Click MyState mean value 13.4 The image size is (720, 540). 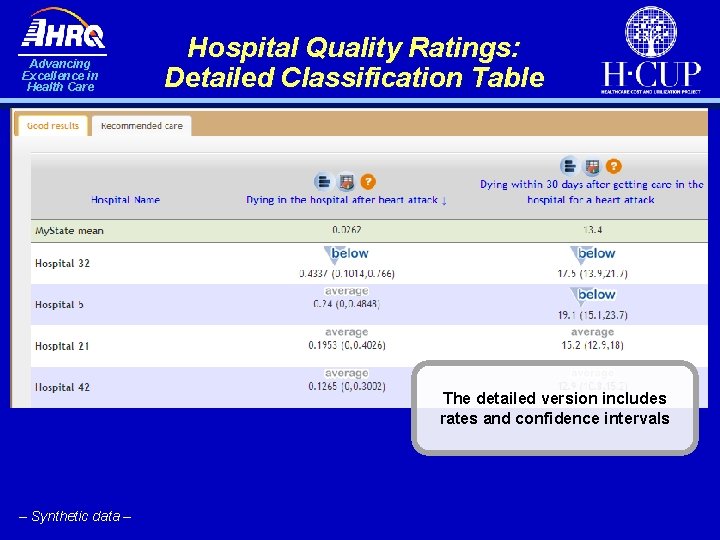coord(592,230)
